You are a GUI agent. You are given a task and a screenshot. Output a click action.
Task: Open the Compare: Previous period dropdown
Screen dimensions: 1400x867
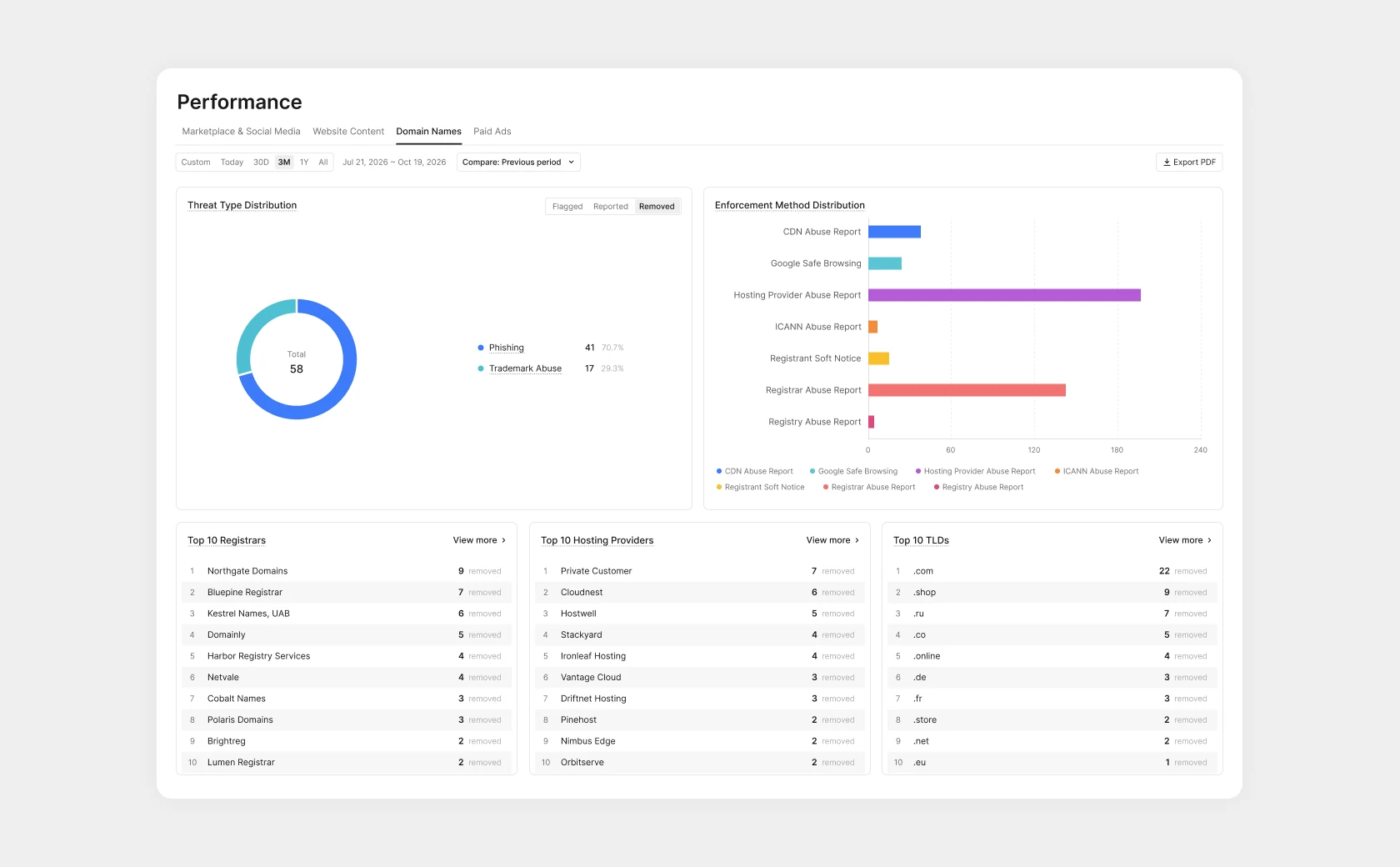[x=518, y=163]
